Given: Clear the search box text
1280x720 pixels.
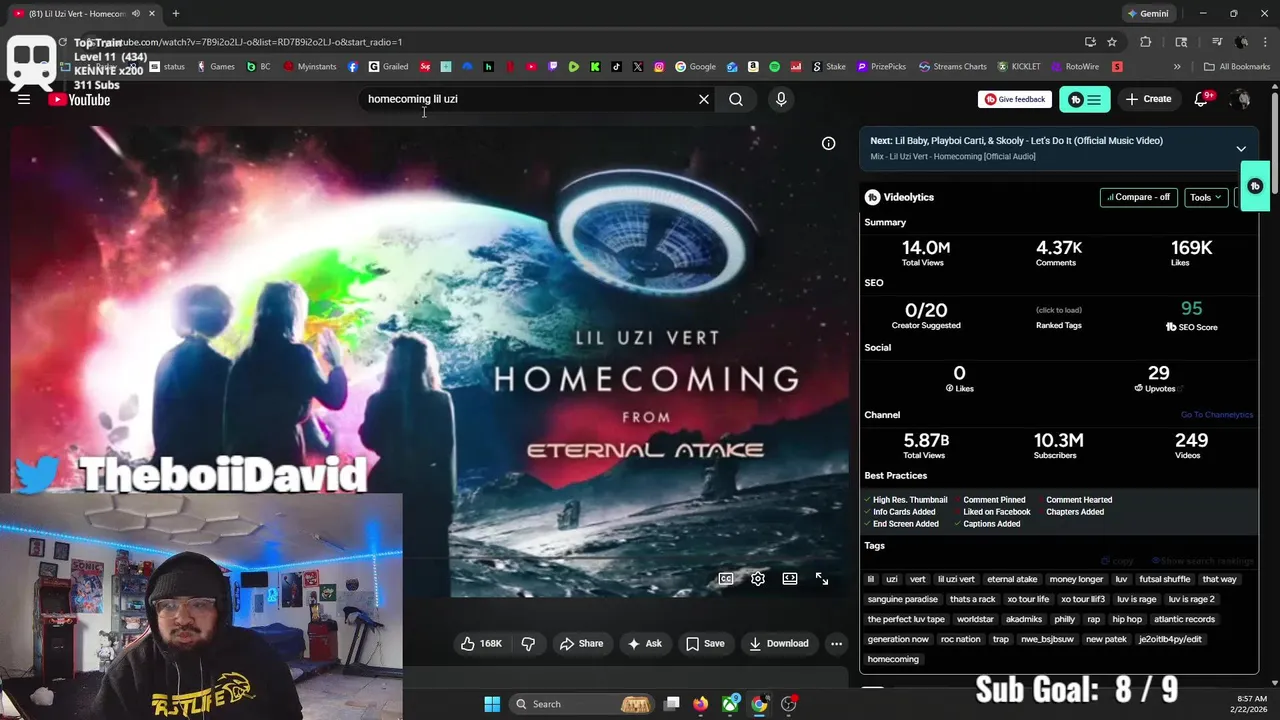Looking at the screenshot, I should click(x=704, y=99).
